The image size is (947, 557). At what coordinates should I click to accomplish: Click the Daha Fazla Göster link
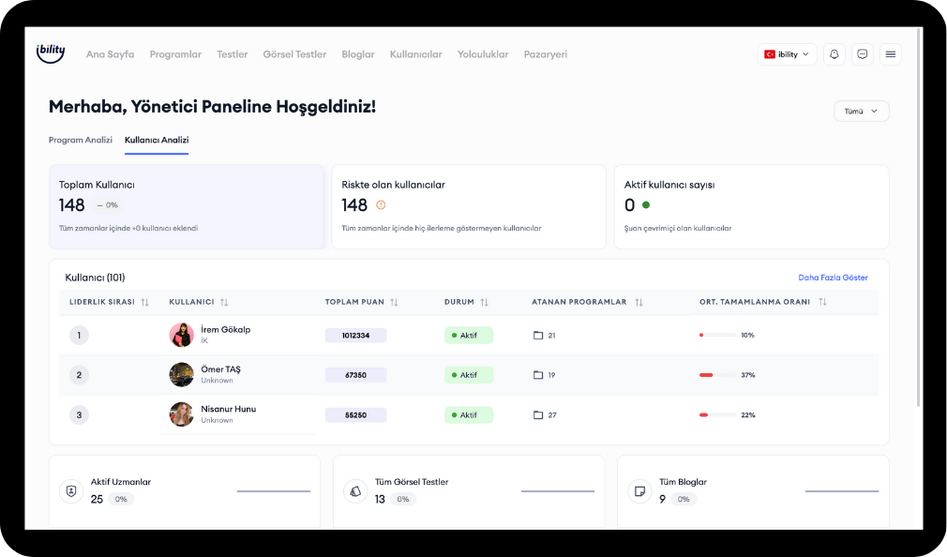pyautogui.click(x=832, y=277)
